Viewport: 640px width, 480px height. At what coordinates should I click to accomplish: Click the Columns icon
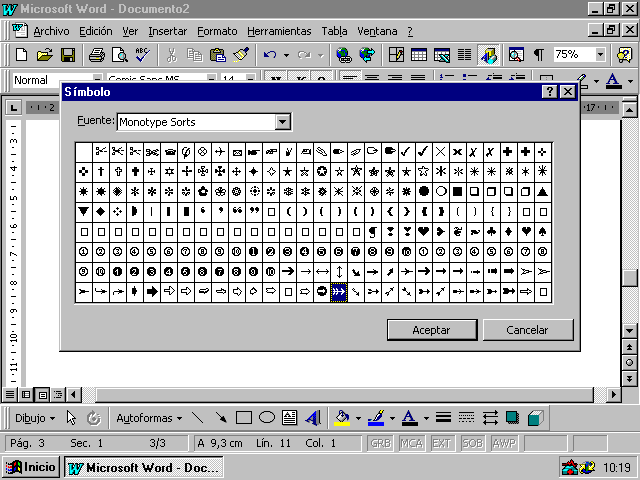point(464,55)
